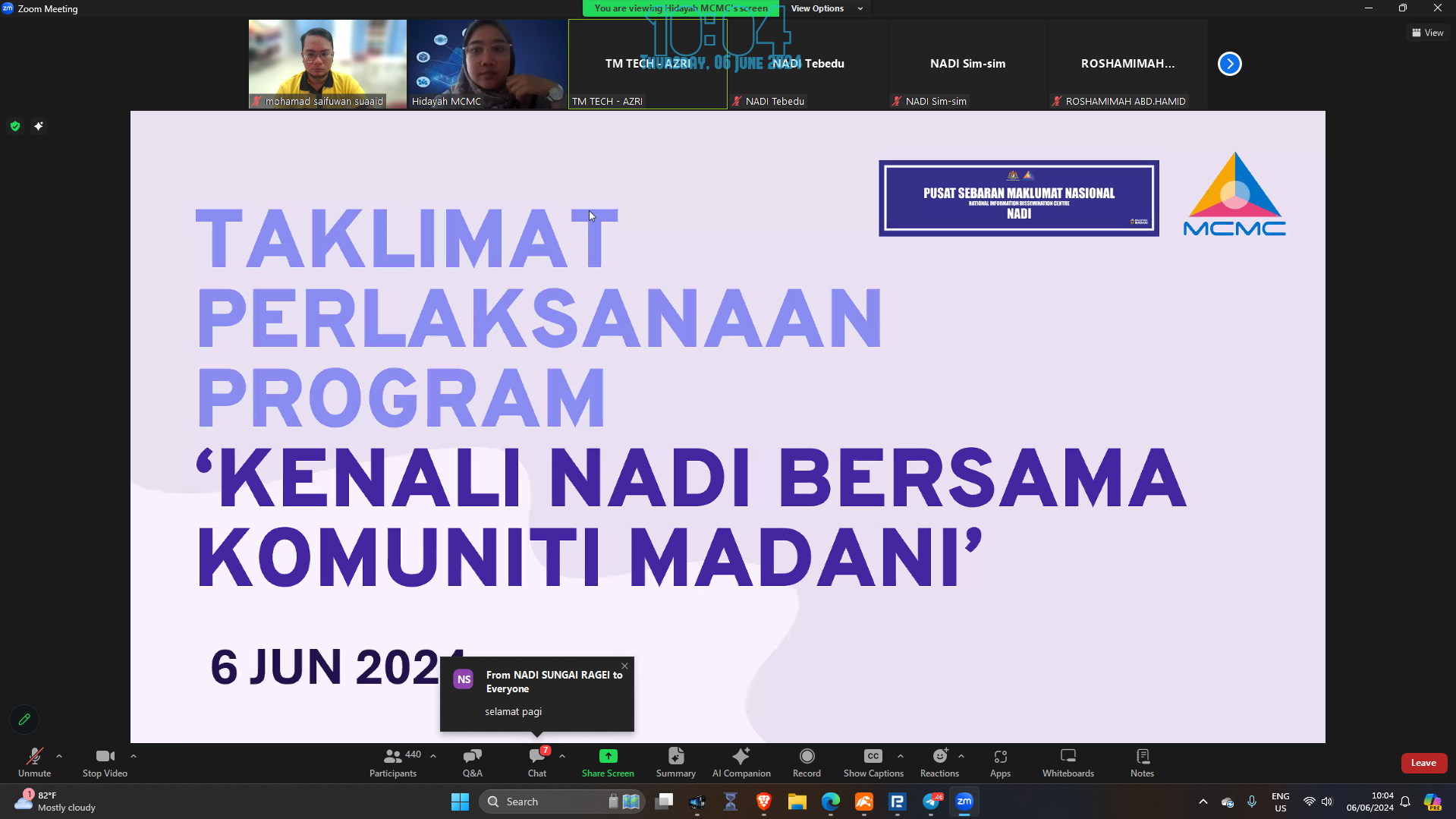1456x819 pixels.
Task: Open AI Companion
Action: point(741,762)
